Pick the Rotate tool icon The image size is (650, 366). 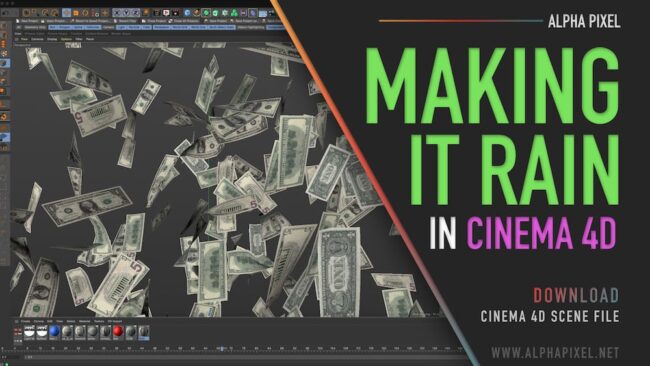click(85, 13)
